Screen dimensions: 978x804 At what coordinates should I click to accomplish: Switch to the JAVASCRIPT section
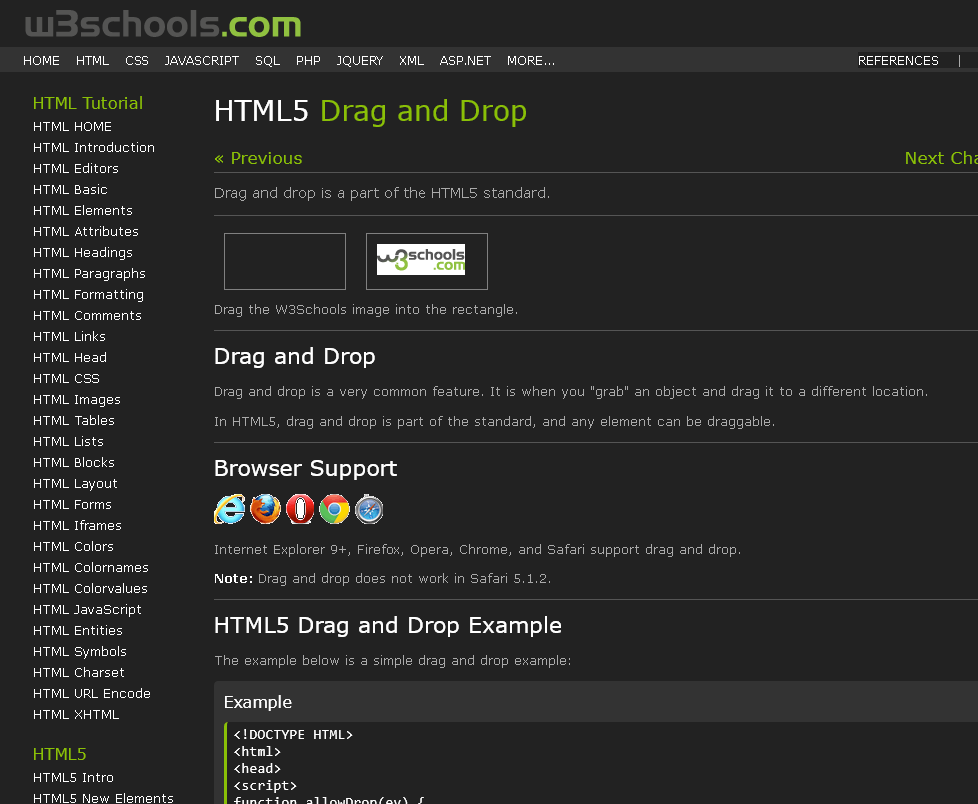pos(201,61)
